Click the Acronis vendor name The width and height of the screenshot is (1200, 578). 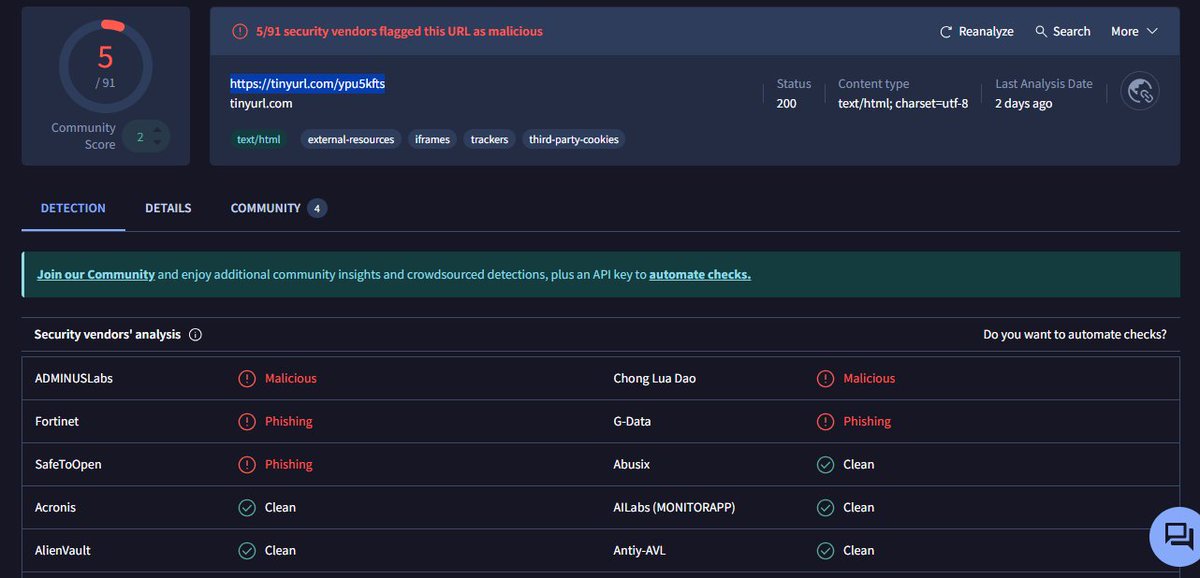coord(55,508)
